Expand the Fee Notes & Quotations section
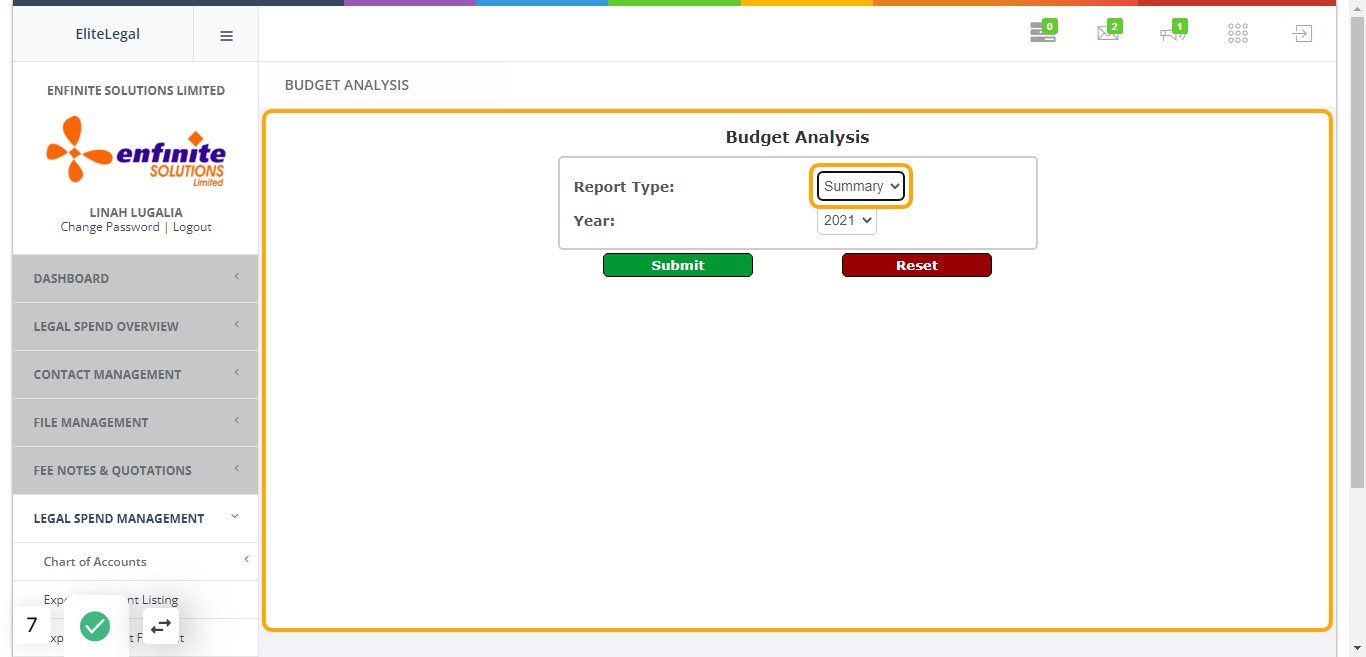 click(x=135, y=470)
